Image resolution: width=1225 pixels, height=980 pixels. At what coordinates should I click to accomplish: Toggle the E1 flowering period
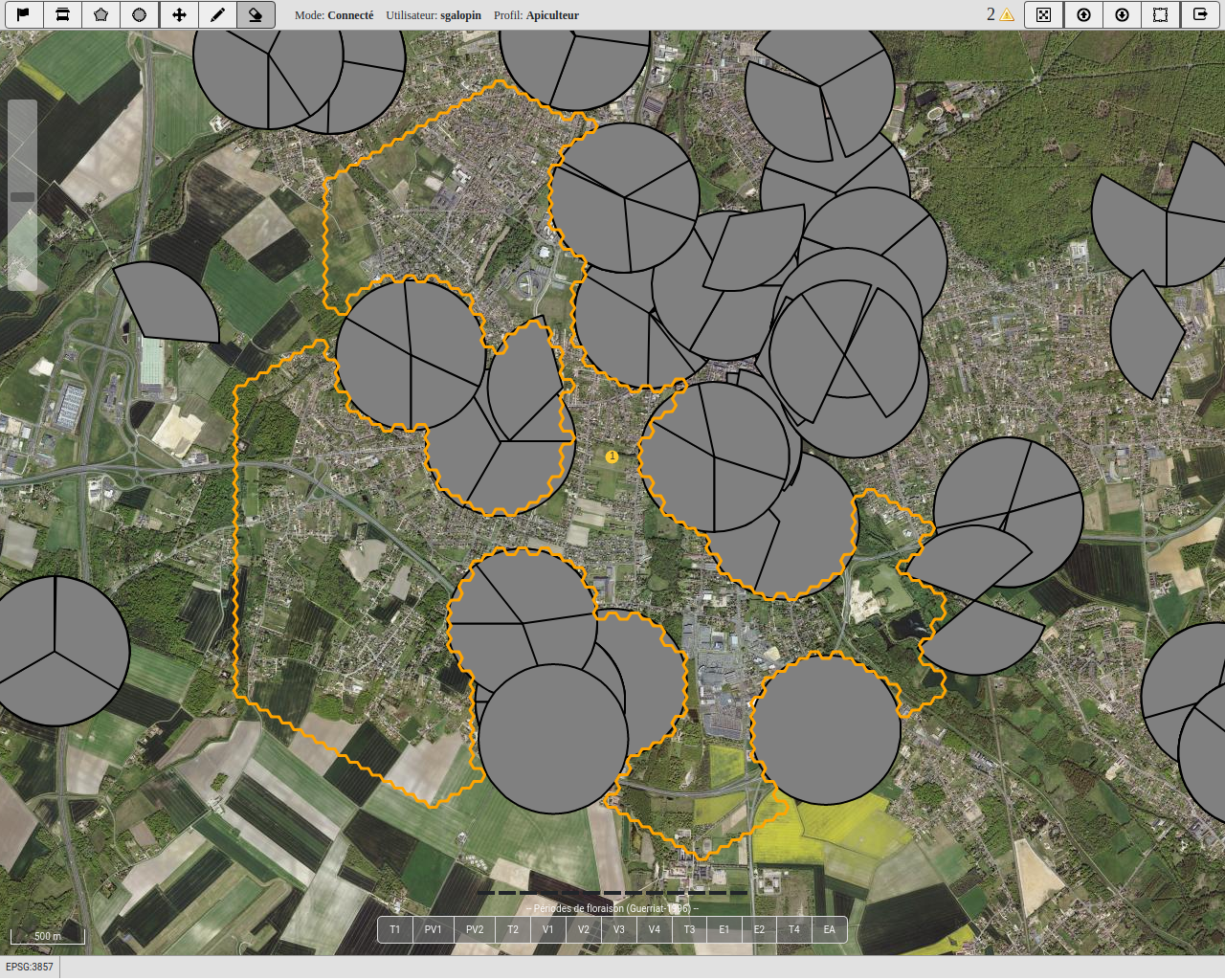click(724, 929)
